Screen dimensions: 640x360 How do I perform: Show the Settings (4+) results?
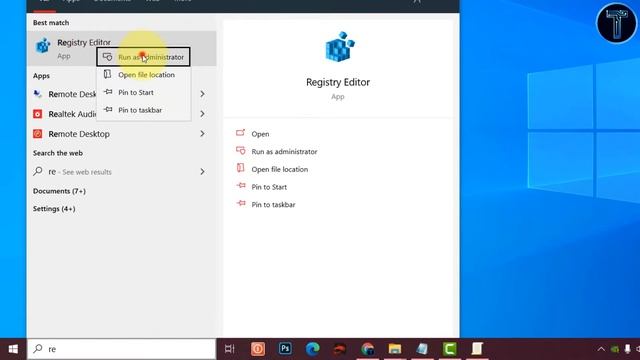click(x=54, y=209)
